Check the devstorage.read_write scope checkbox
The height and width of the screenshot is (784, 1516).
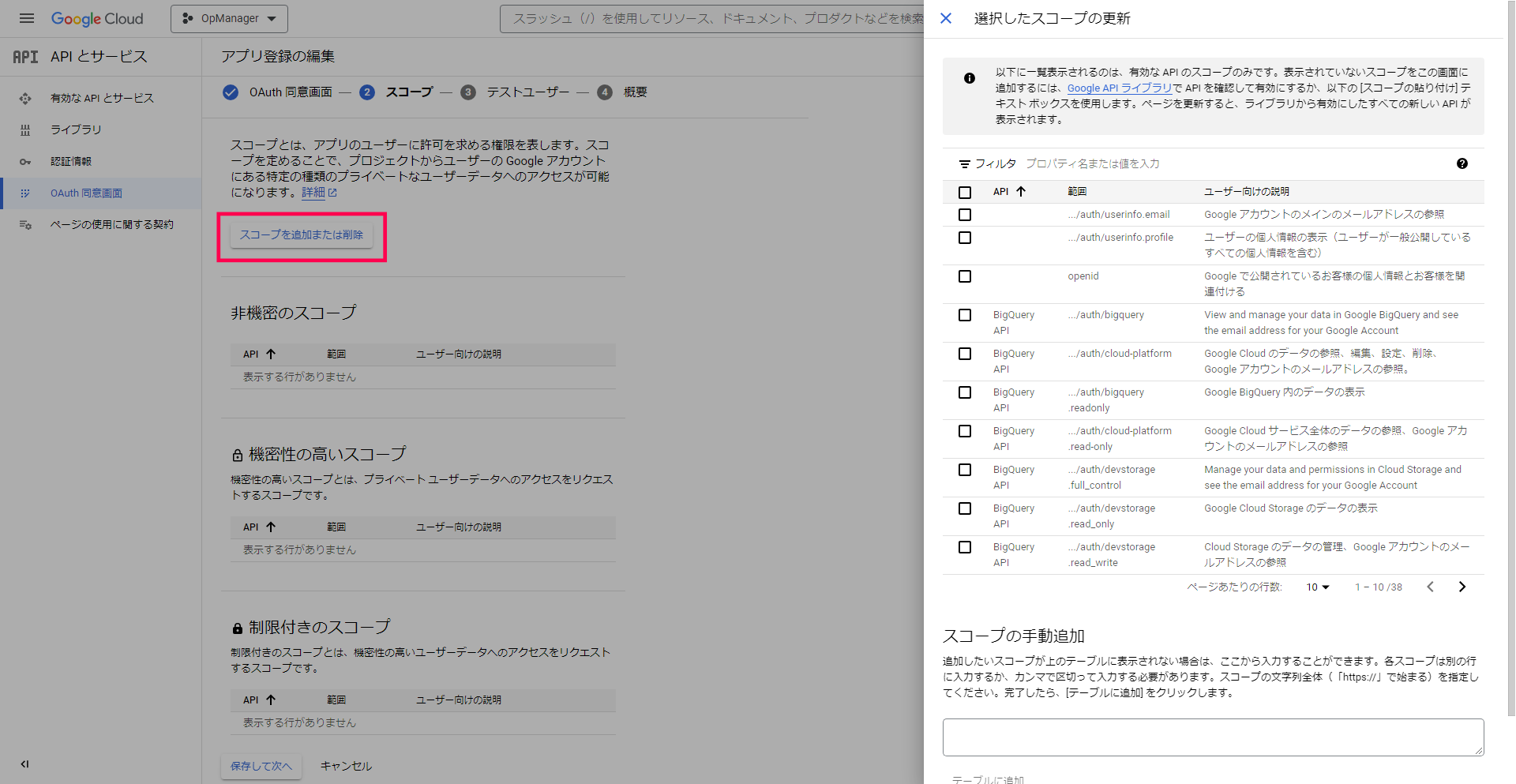click(965, 547)
